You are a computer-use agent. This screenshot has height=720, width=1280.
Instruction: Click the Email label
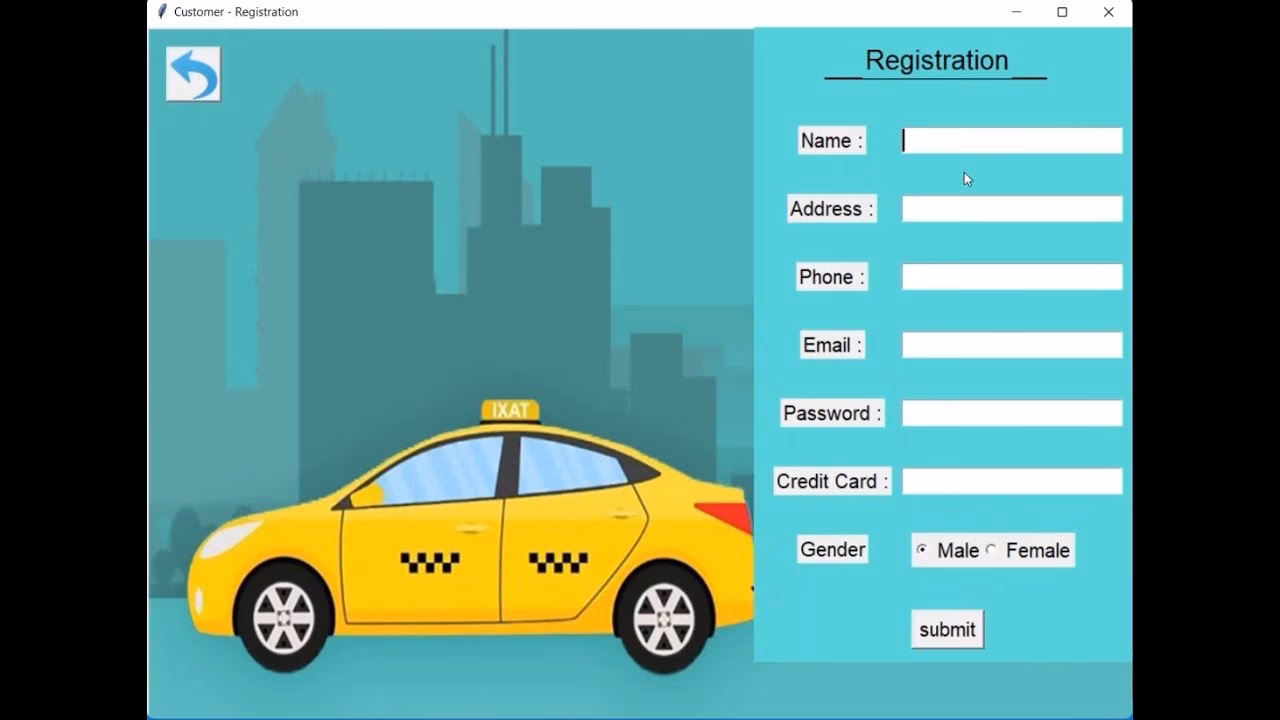point(831,344)
